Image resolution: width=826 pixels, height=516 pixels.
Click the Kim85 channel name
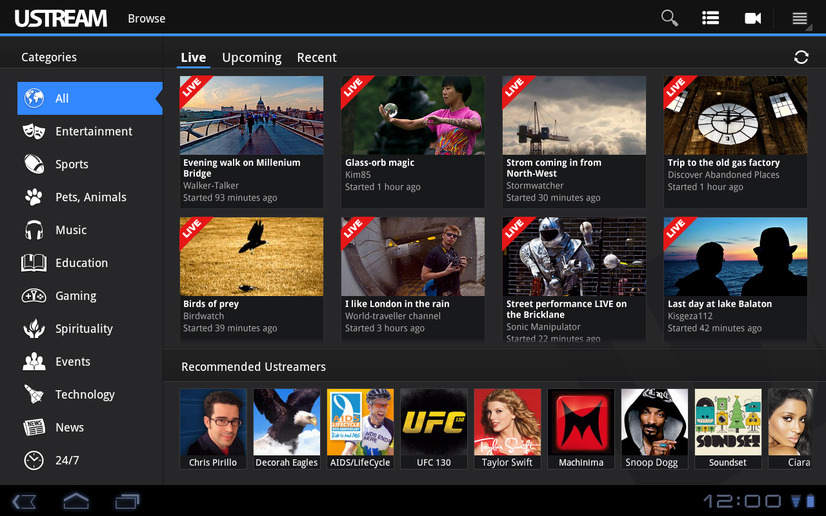358,175
